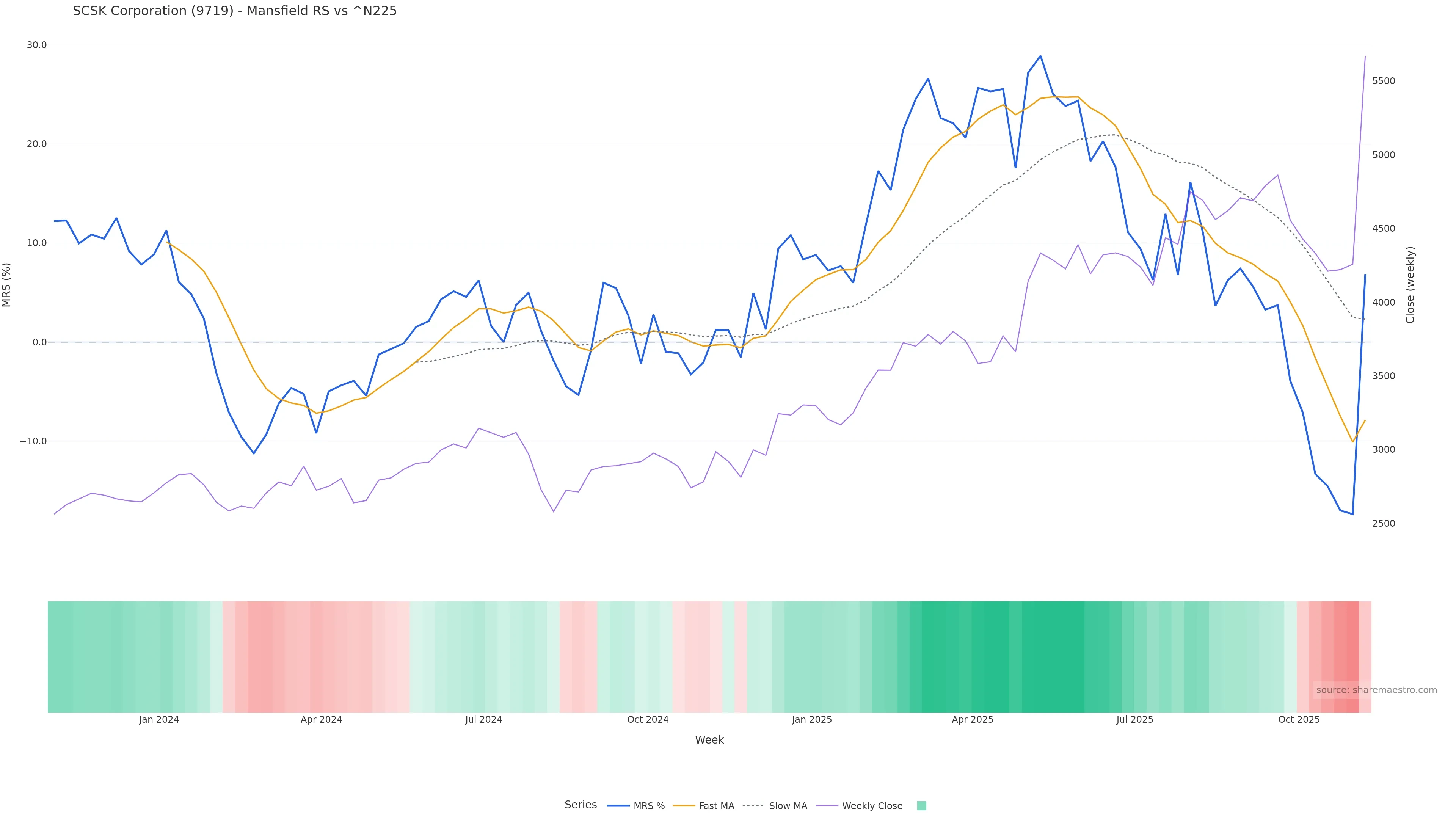Toggle the MRS % legend series
The image size is (1456, 819).
(x=637, y=806)
